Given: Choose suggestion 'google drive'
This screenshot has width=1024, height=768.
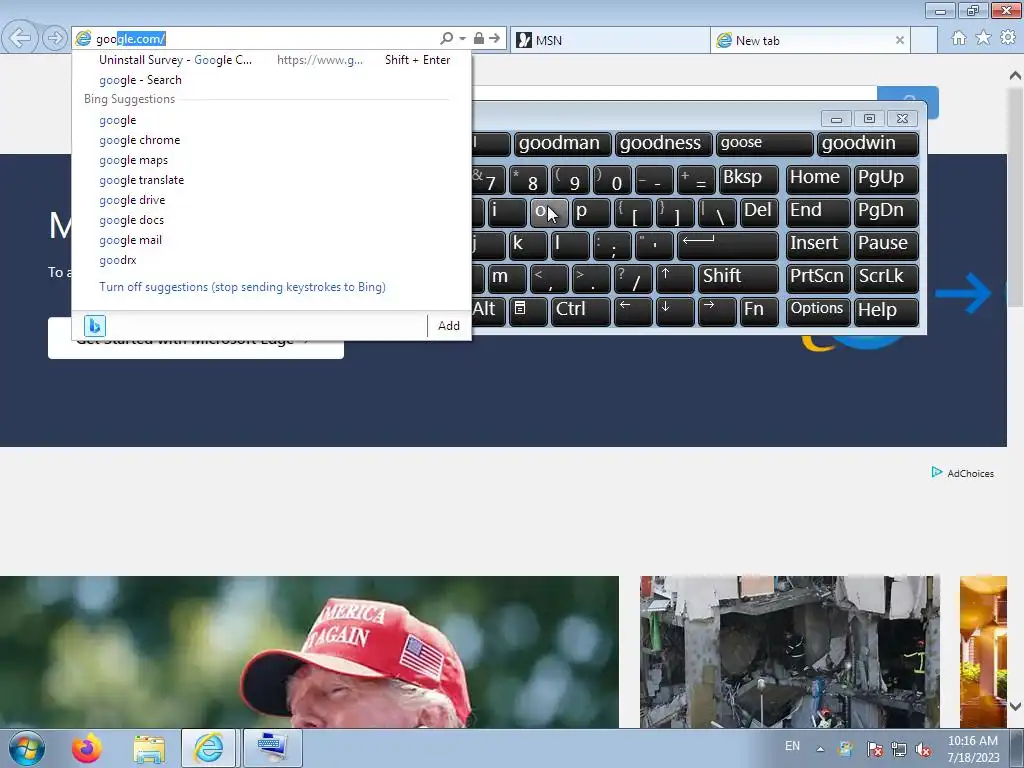Looking at the screenshot, I should [271, 200].
